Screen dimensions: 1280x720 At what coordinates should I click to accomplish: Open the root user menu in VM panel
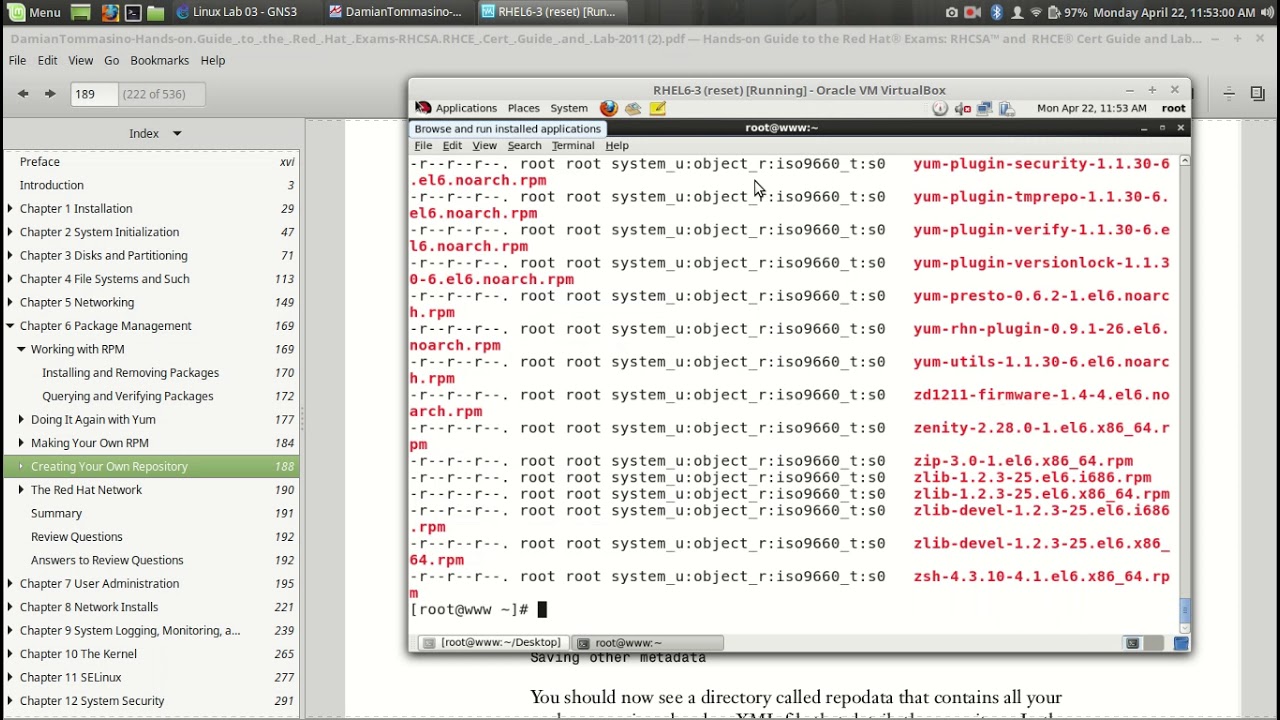(x=1173, y=108)
